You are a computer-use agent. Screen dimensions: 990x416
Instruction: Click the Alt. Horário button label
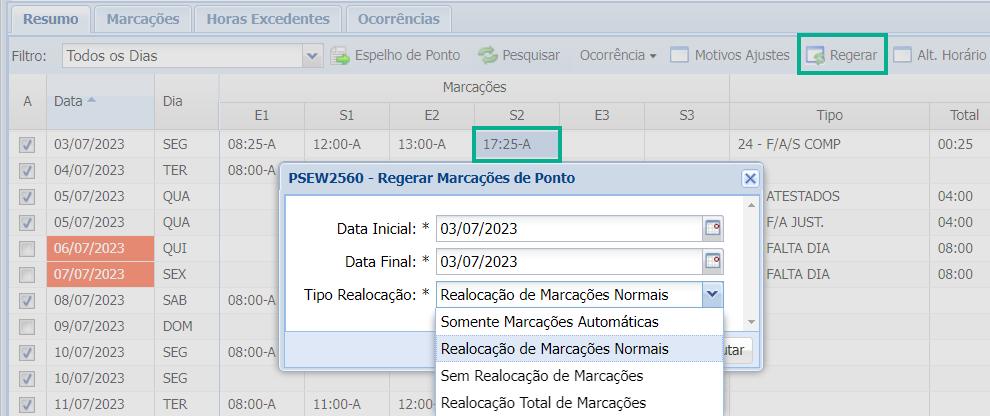click(951, 56)
